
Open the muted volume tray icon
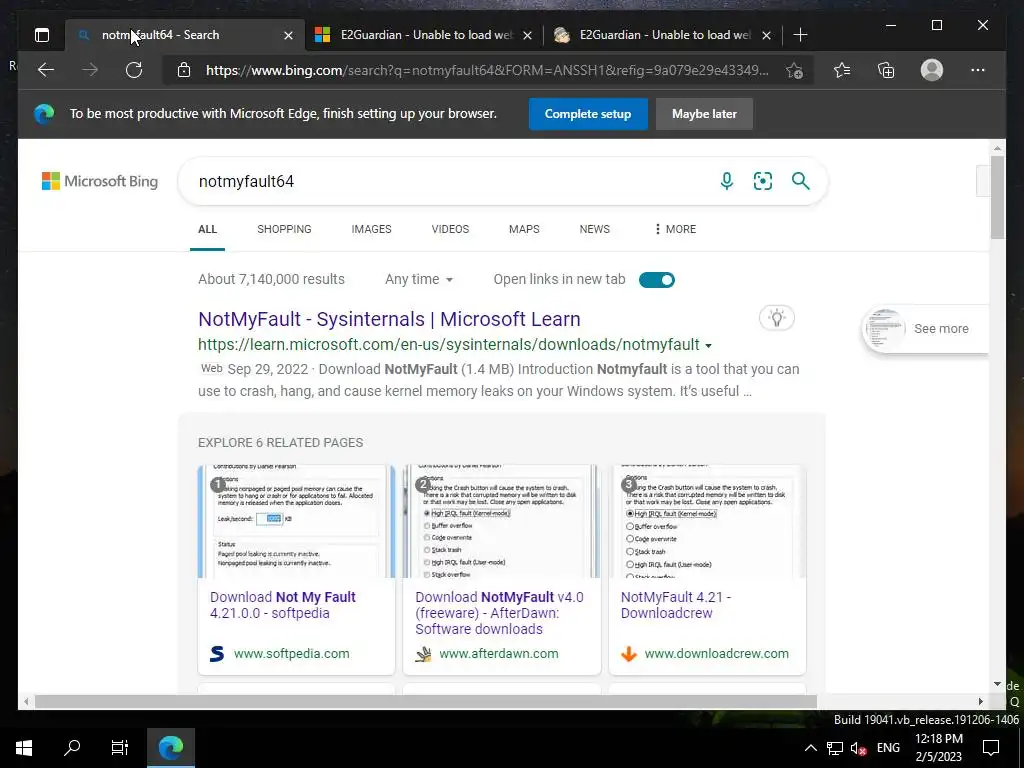pyautogui.click(x=858, y=748)
